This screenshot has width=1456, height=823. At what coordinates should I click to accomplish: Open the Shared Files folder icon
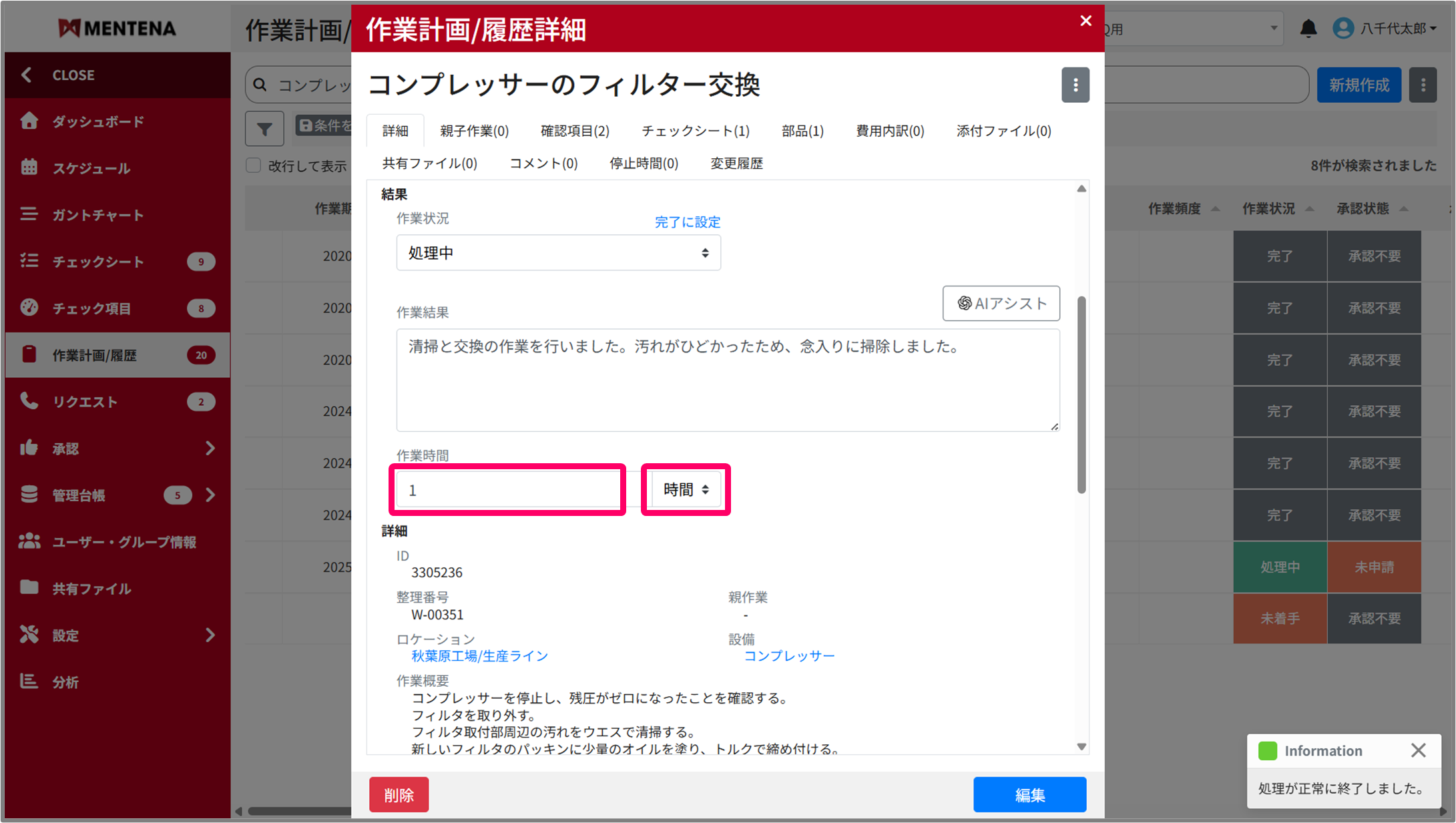(x=29, y=587)
